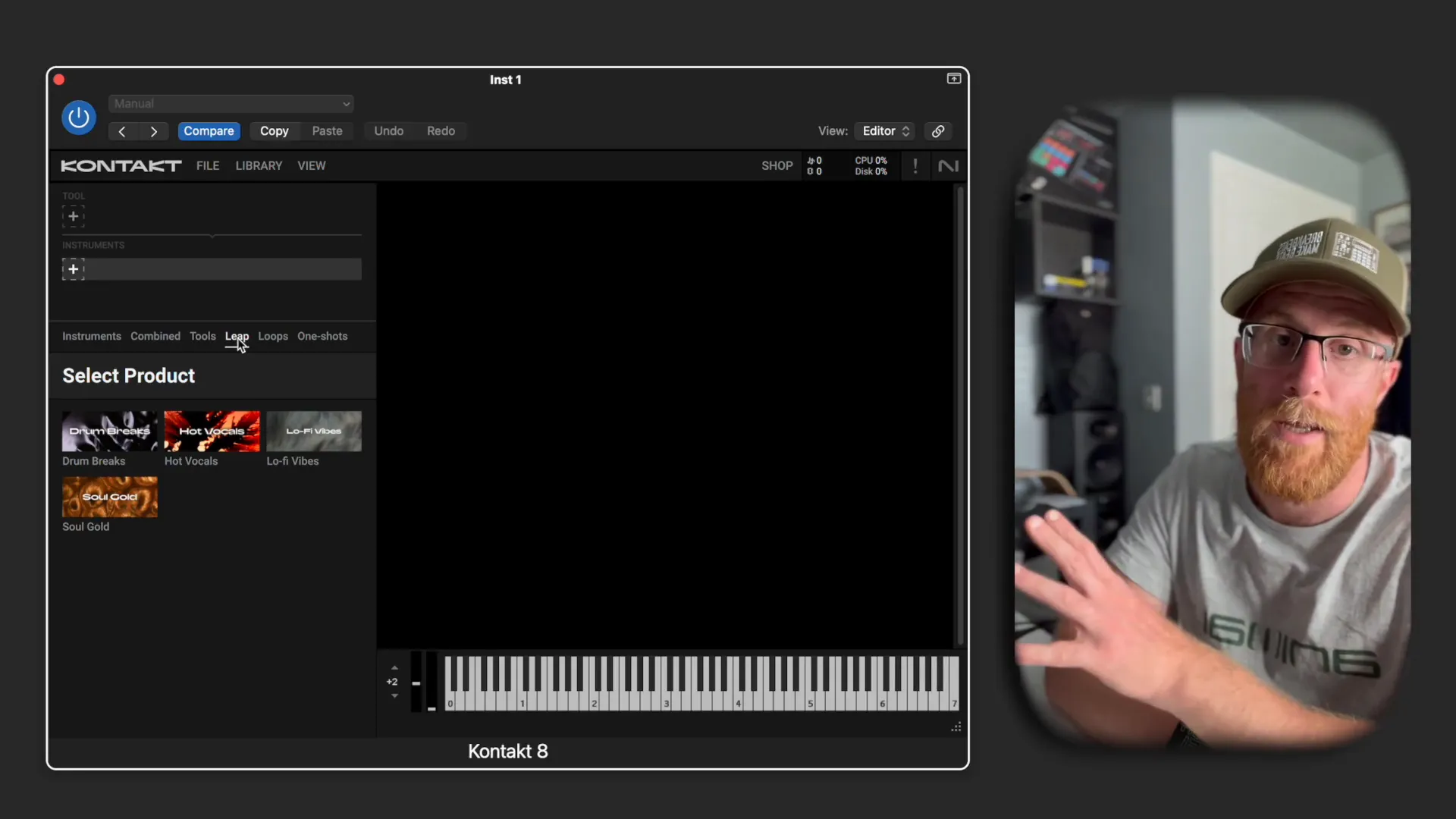The height and width of the screenshot is (819, 1456).
Task: Click the Copy button
Action: (x=274, y=131)
